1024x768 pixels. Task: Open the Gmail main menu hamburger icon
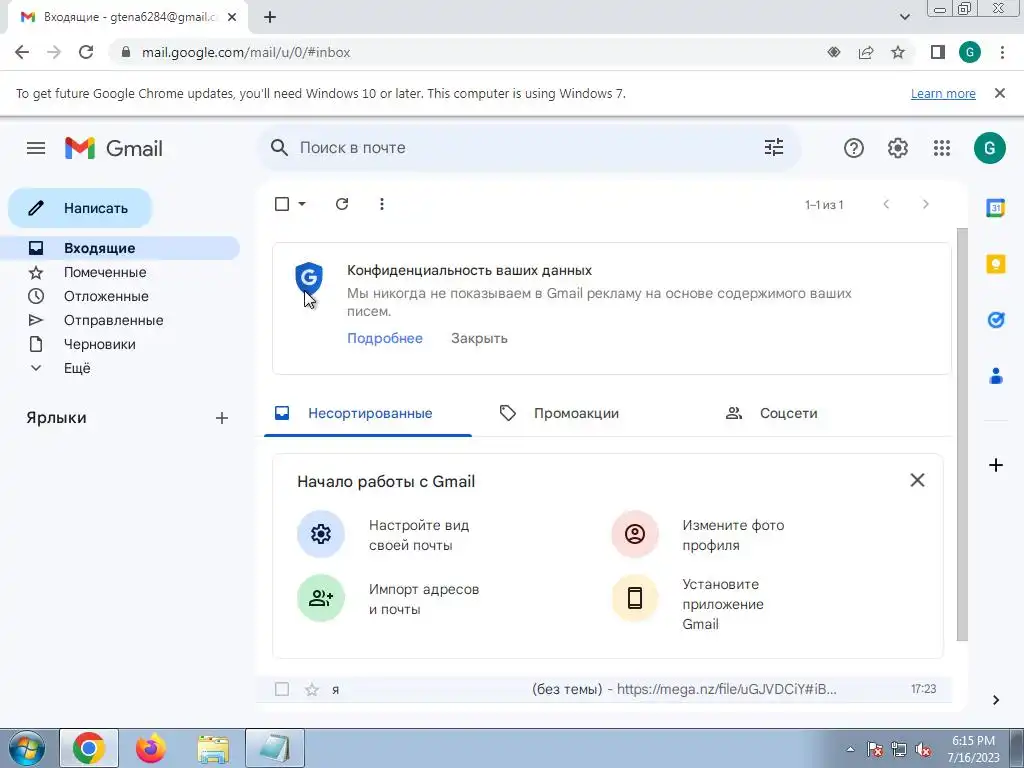pos(36,148)
